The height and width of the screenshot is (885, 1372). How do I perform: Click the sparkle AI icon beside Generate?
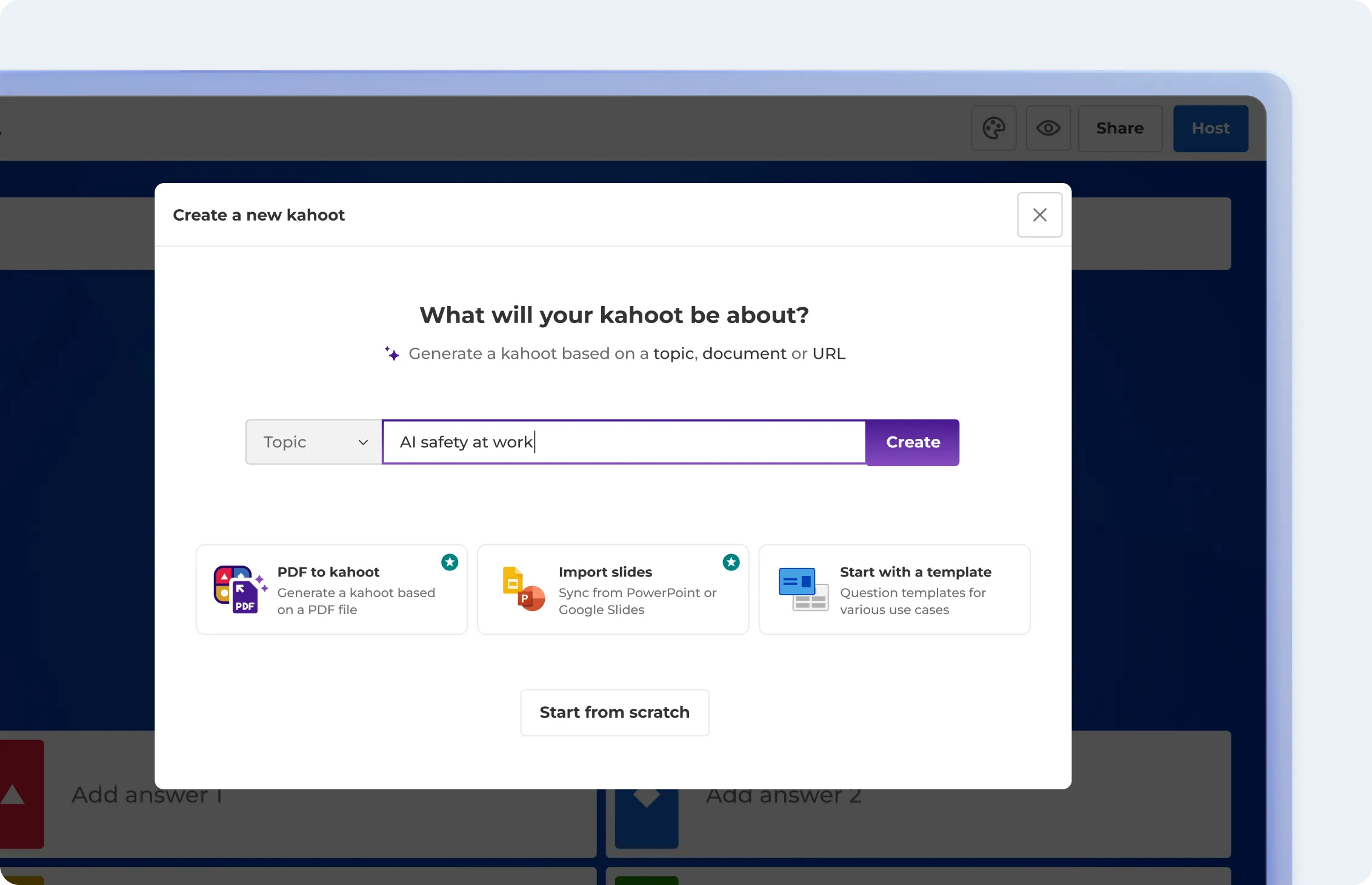pyautogui.click(x=392, y=353)
